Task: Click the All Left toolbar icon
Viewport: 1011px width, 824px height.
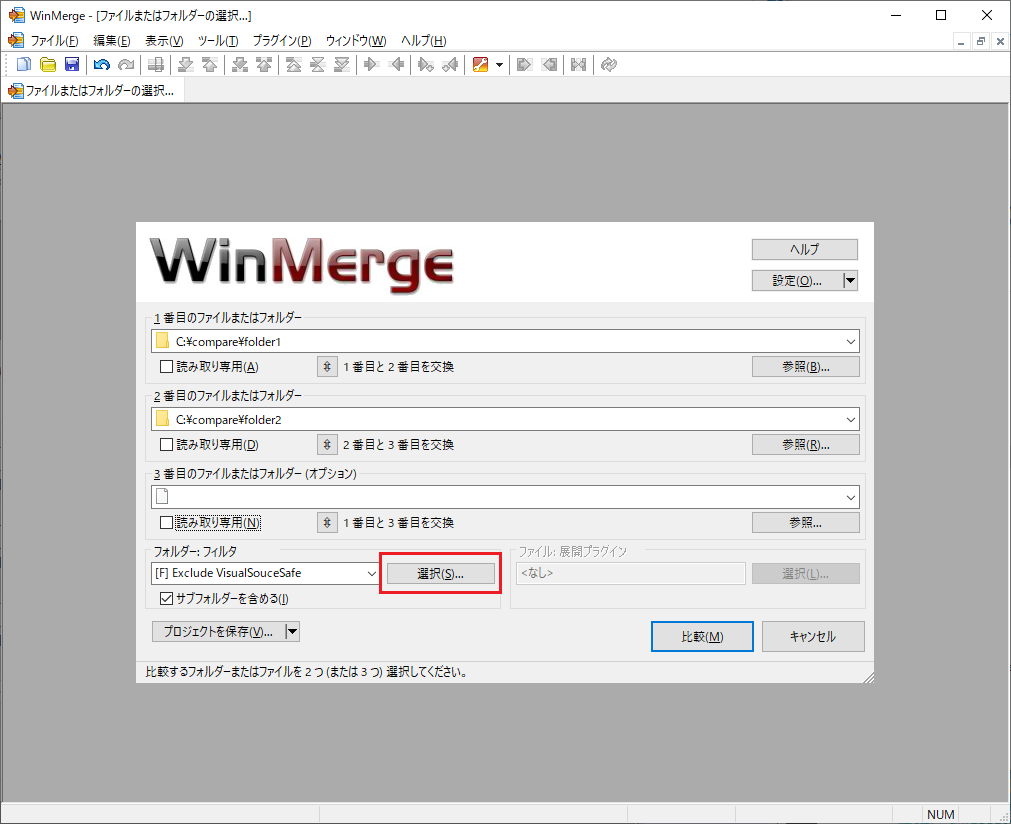Action: 549,64
